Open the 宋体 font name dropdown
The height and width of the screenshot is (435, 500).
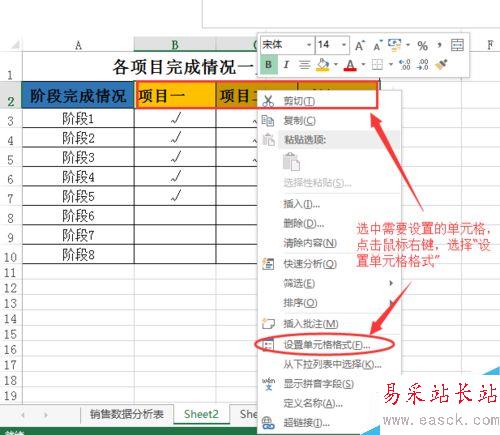[x=309, y=45]
